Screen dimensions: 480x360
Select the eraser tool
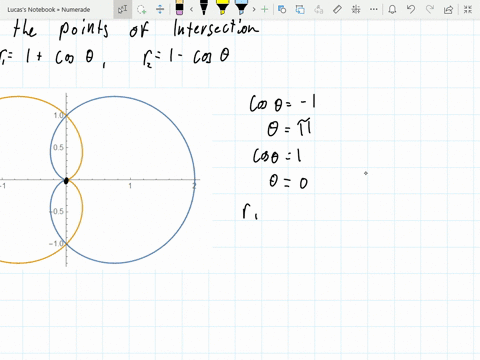tap(179, 8)
